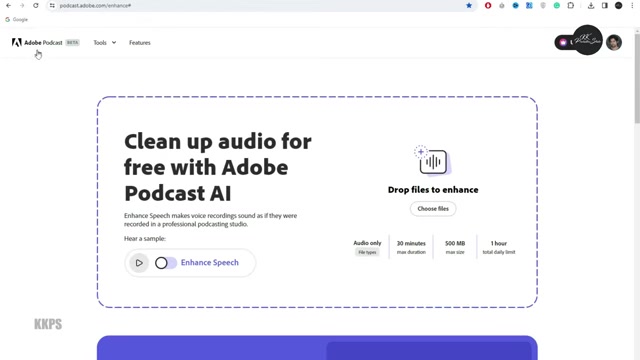The image size is (640, 360).
Task: Click the grey shield extension icon
Action: [x=543, y=6]
